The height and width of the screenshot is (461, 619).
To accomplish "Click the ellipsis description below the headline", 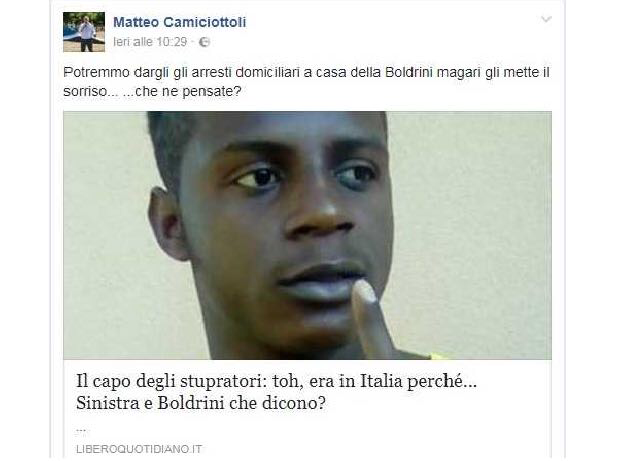I will [x=82, y=430].
